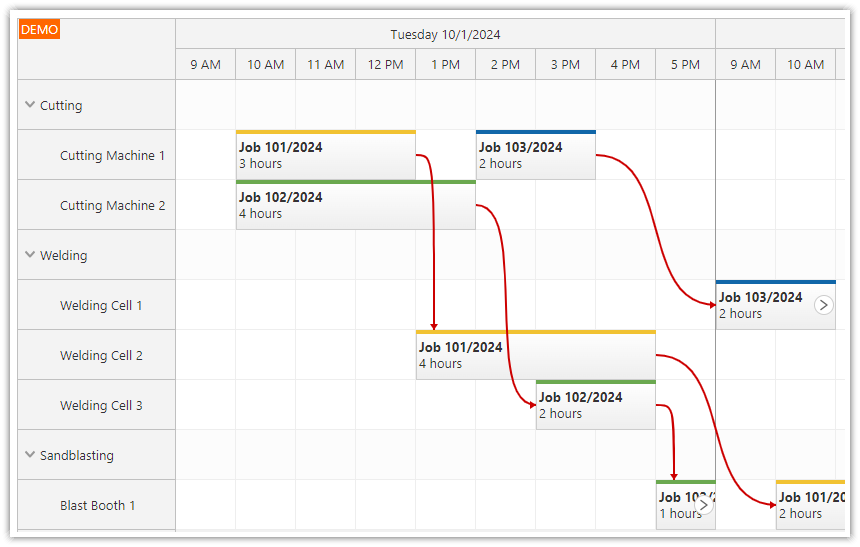Click the orange DEMO badge
Screen dimensions: 860x547
(39, 30)
